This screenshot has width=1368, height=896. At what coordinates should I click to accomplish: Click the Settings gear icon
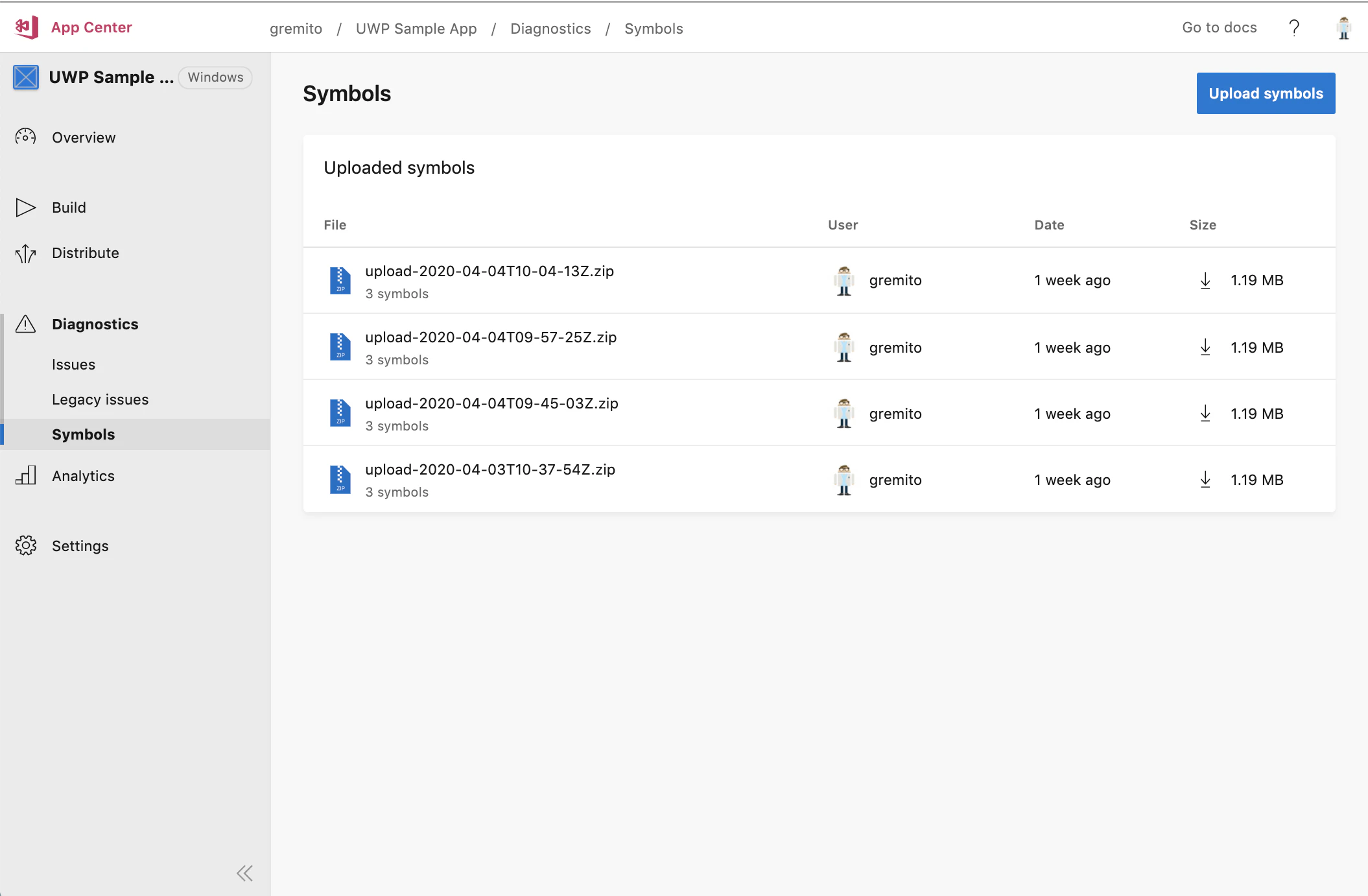point(26,545)
